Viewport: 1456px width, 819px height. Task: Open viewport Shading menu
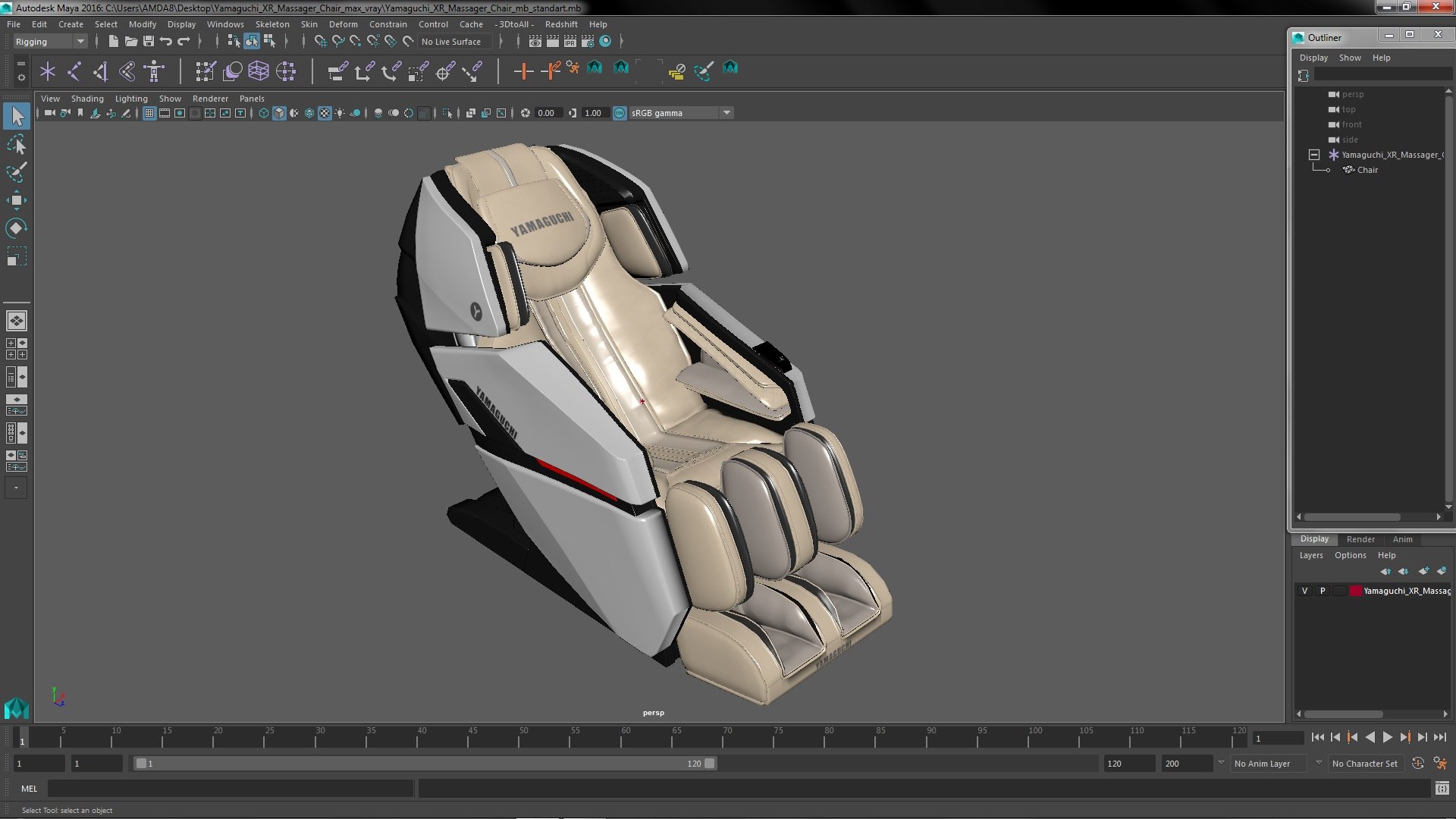pos(87,99)
